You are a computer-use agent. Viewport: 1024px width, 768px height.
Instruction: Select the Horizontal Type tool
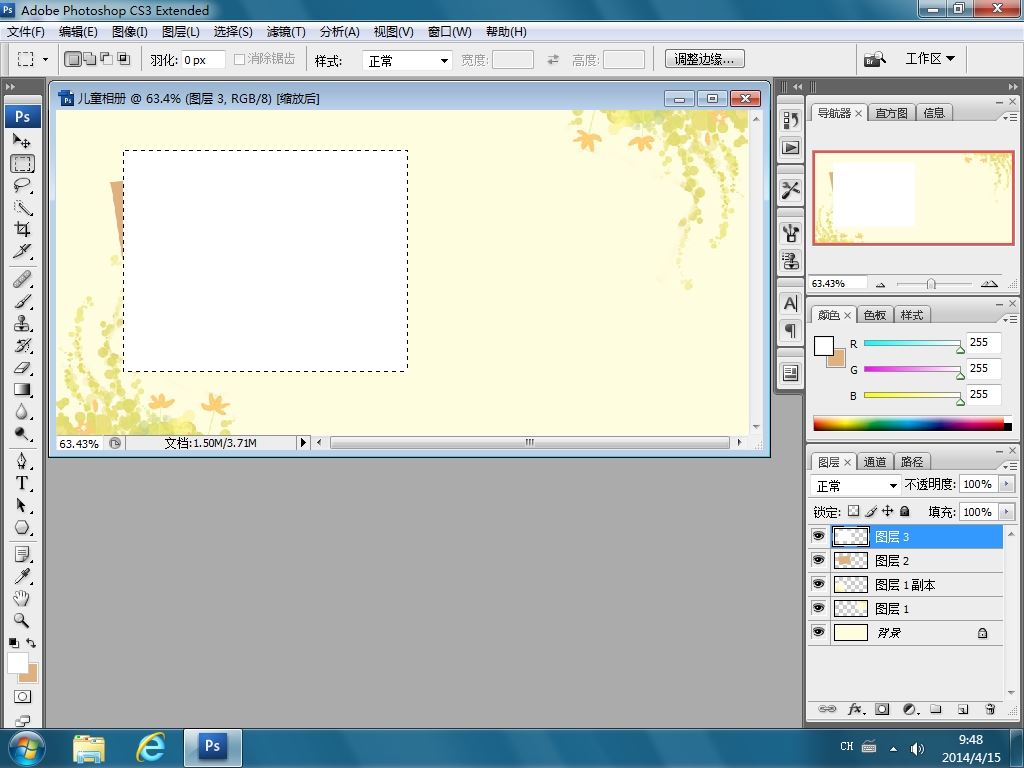[x=22, y=483]
